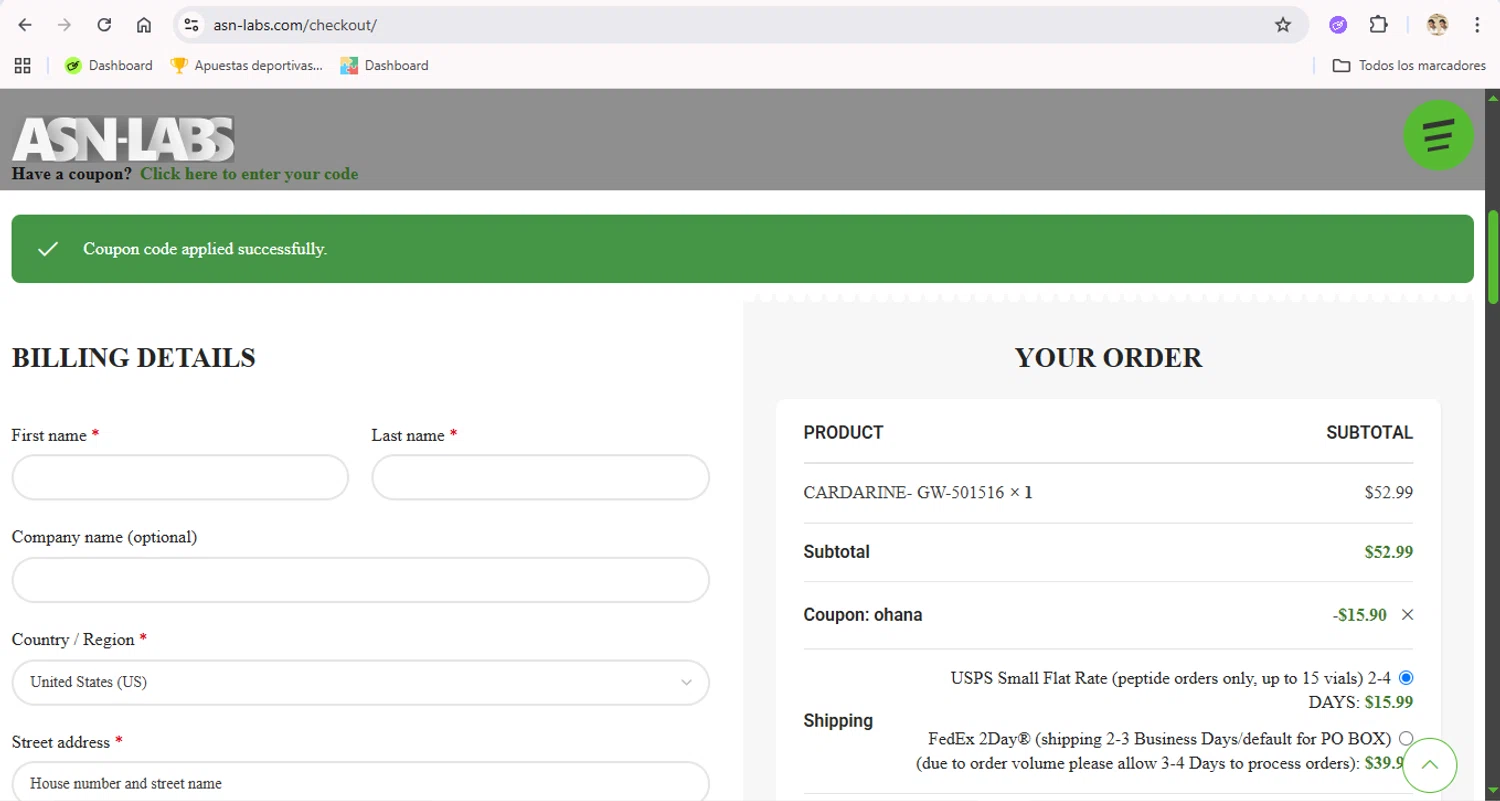This screenshot has height=801, width=1500.
Task: Open the first Dashboard bookmark
Action: 108,65
